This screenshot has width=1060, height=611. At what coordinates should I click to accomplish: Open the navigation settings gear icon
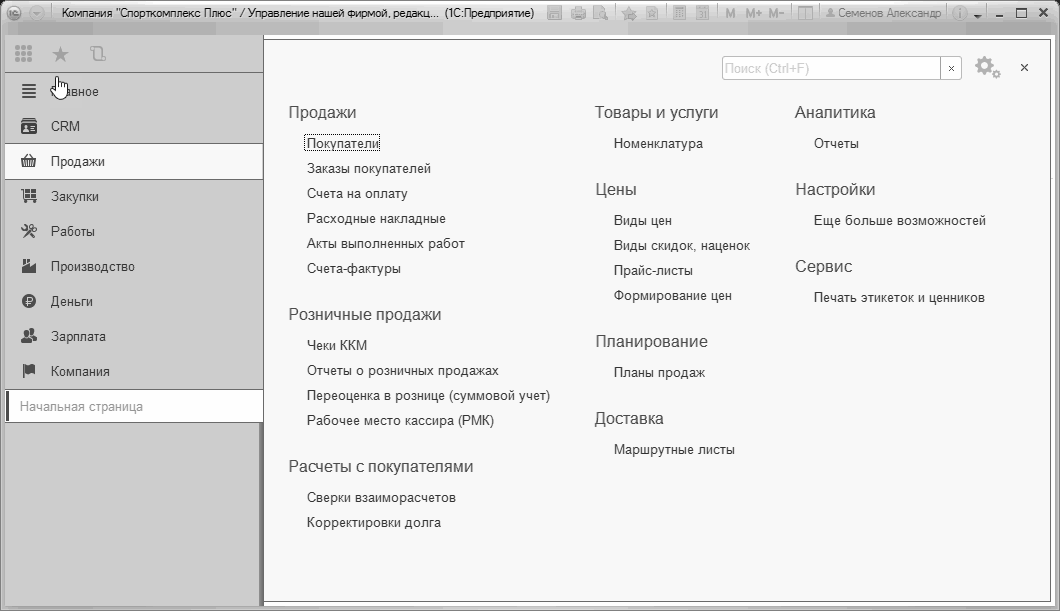(x=987, y=68)
